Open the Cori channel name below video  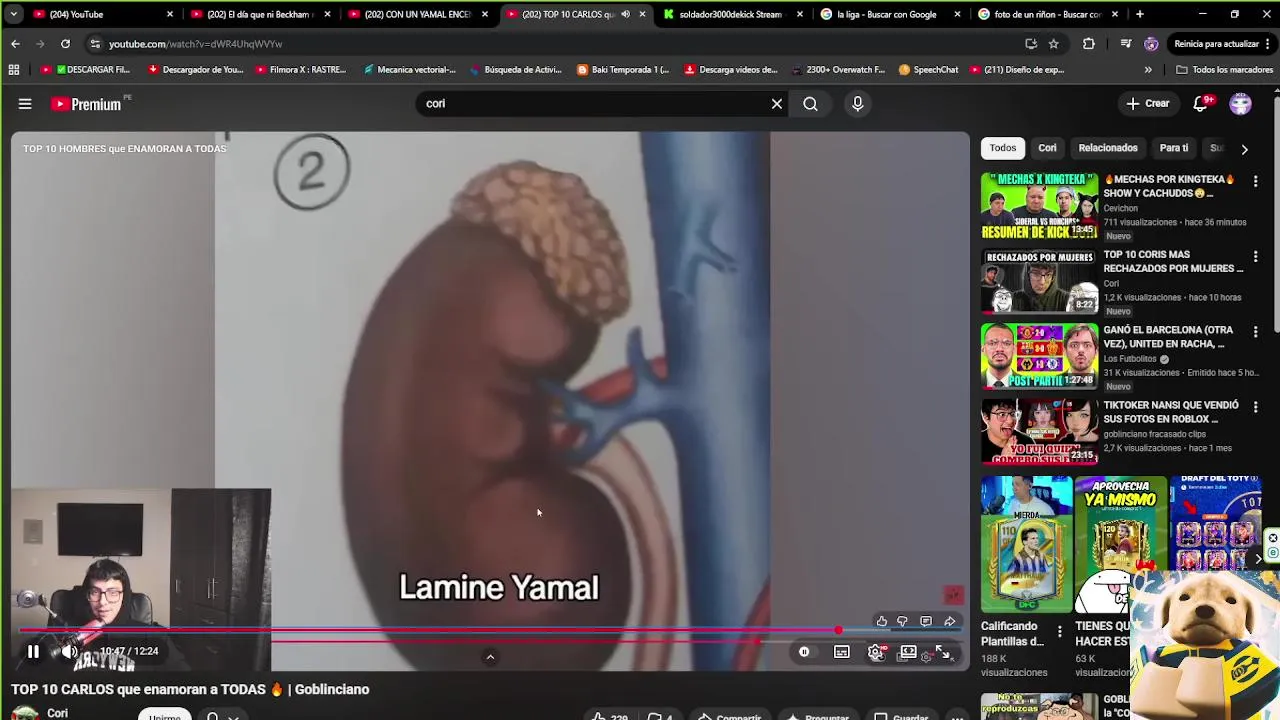click(x=58, y=713)
